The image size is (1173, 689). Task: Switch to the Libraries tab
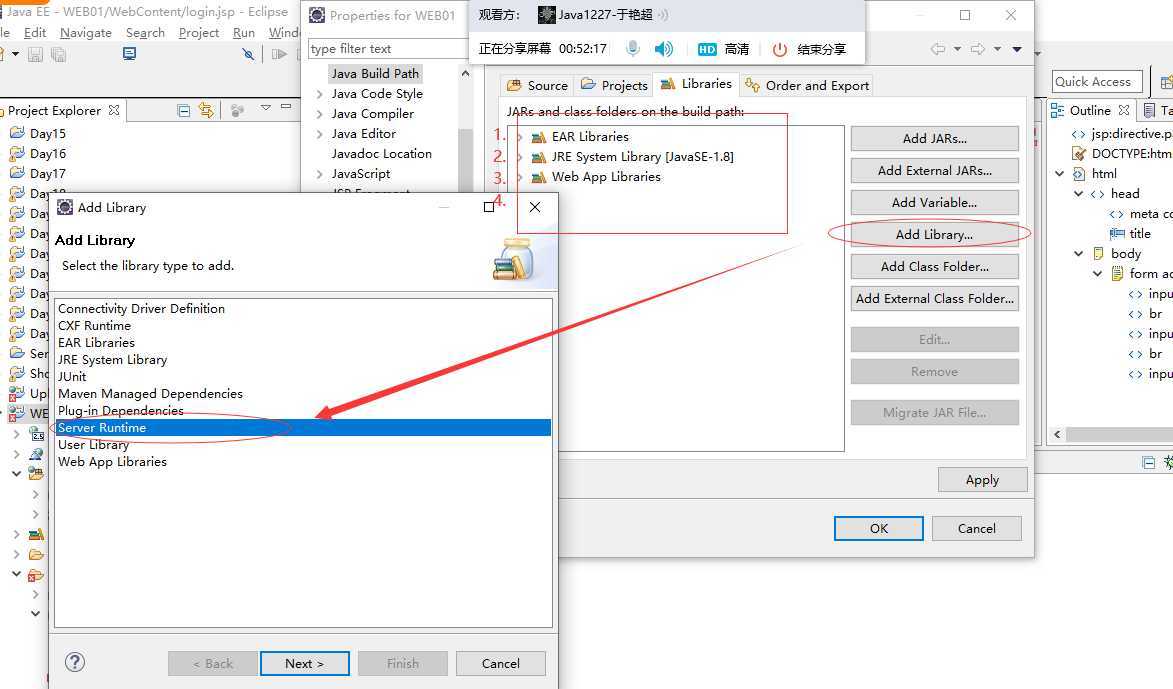696,84
